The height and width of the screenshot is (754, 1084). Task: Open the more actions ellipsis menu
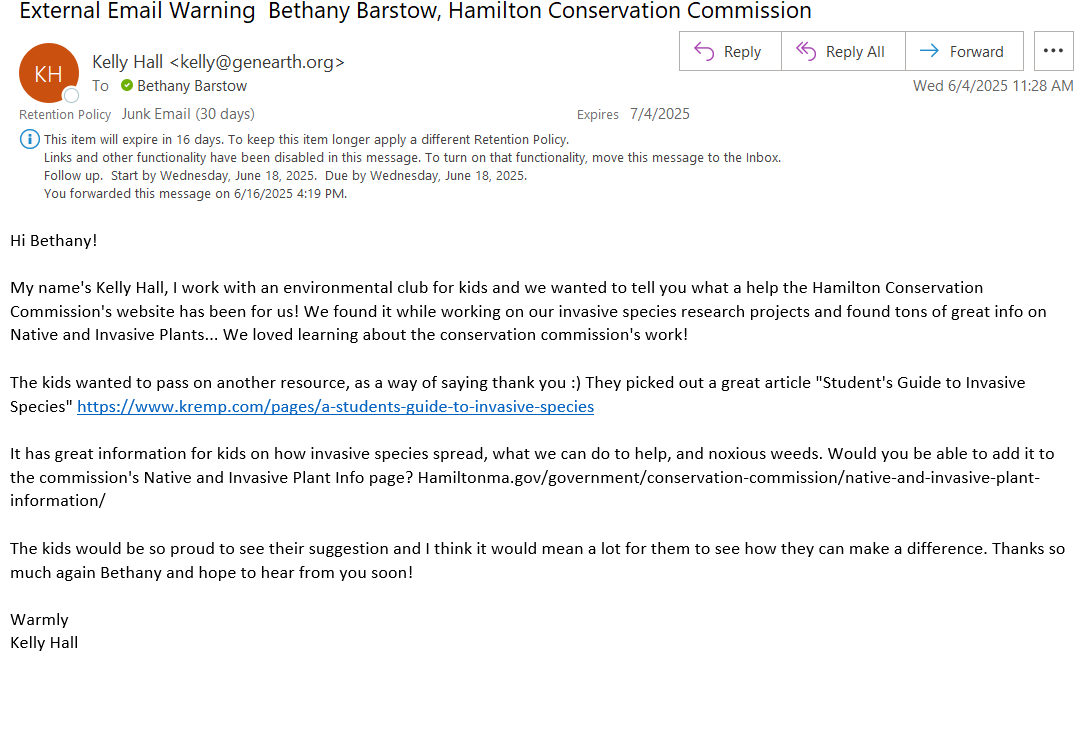click(x=1053, y=50)
